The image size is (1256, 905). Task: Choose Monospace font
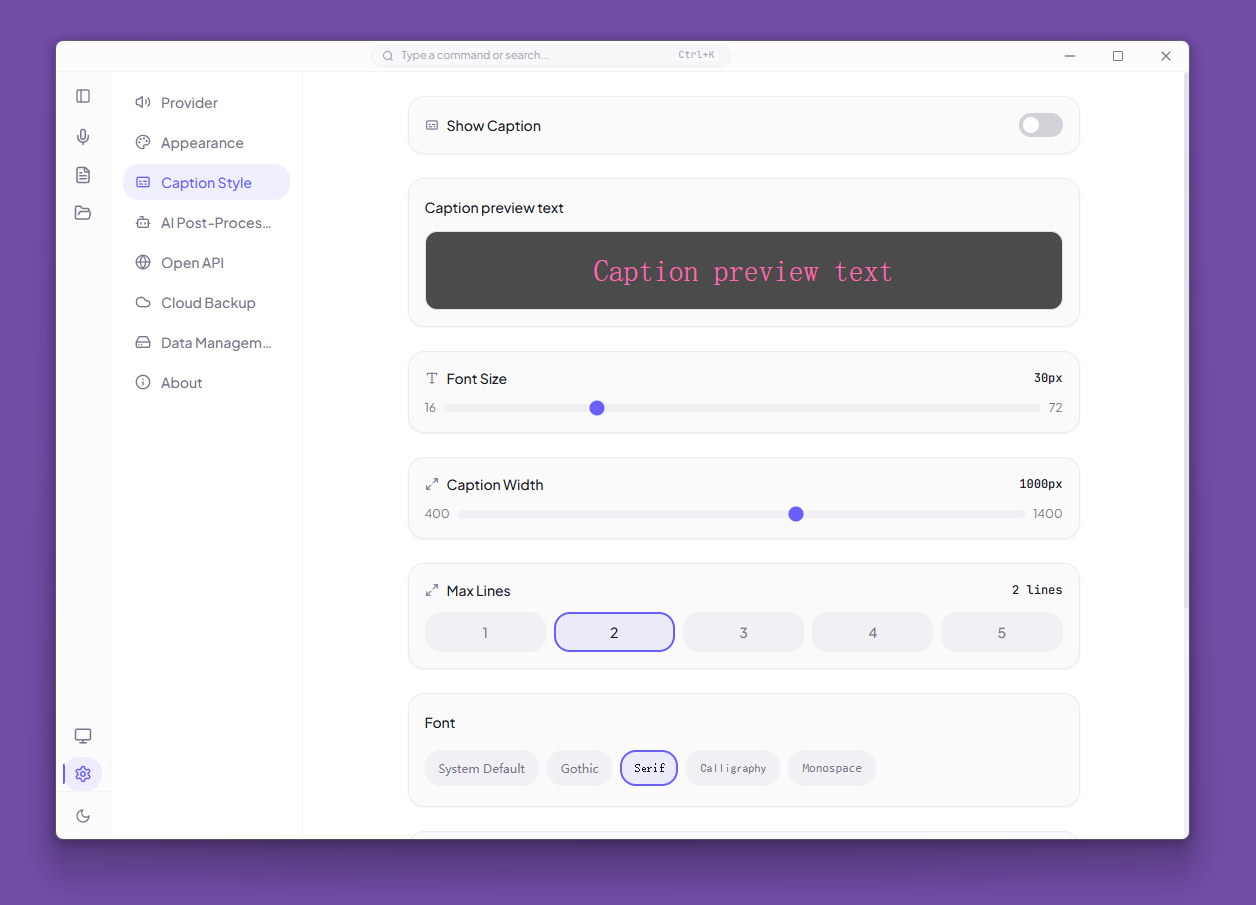point(832,768)
